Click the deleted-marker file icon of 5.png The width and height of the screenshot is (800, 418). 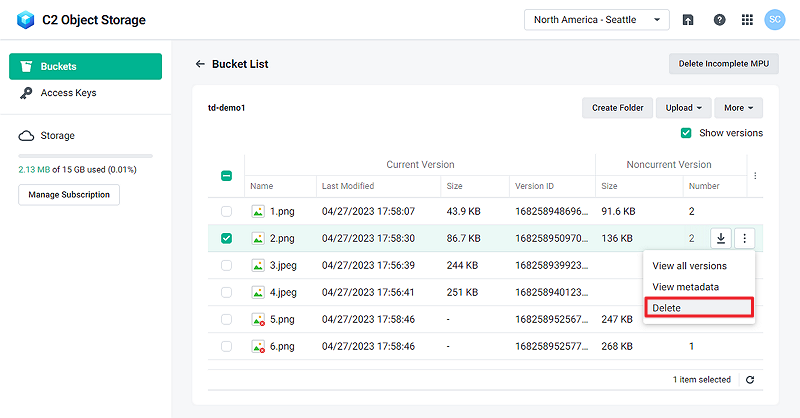258,319
